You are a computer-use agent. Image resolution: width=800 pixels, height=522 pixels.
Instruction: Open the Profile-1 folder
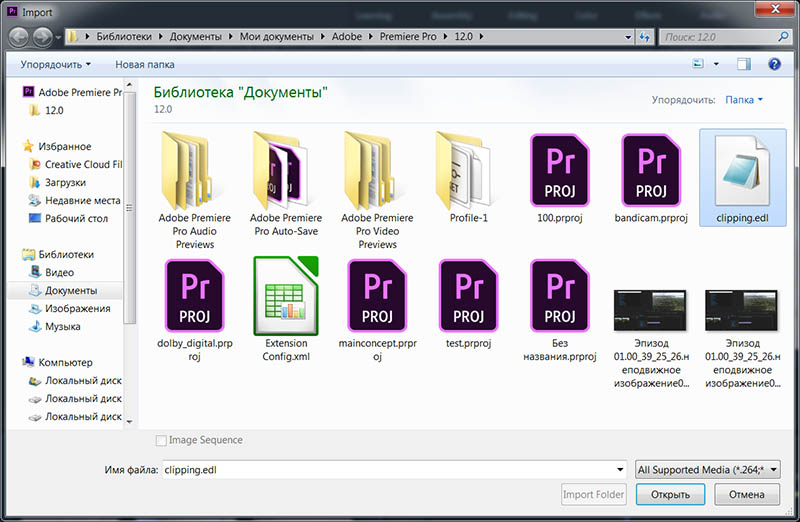(x=468, y=178)
